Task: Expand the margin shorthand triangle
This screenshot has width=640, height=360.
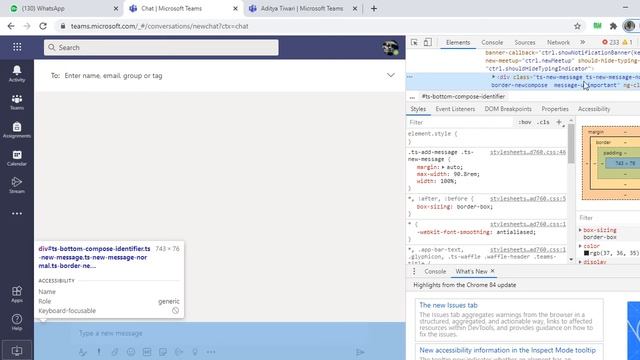Action: point(443,167)
